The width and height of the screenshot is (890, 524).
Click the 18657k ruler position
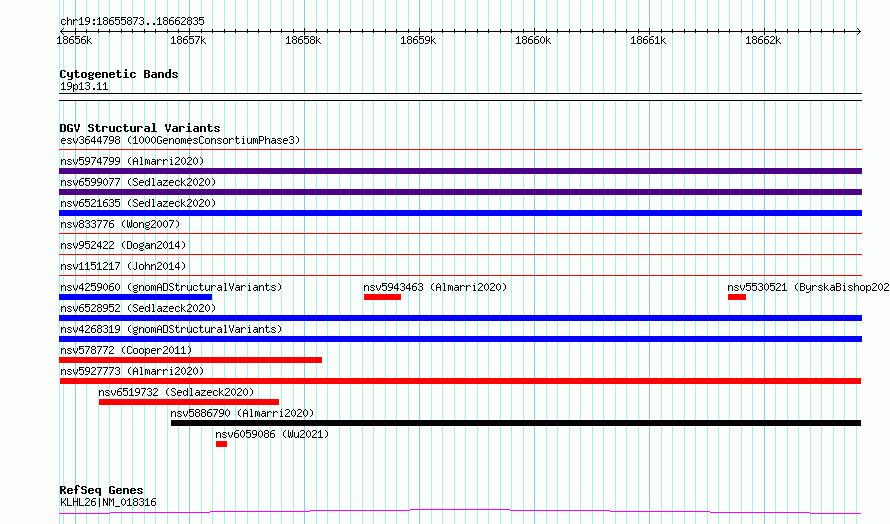click(188, 40)
